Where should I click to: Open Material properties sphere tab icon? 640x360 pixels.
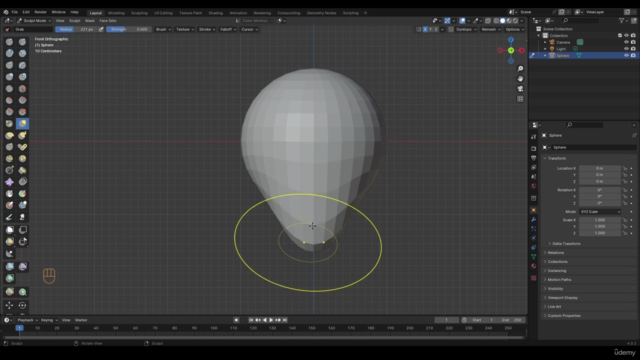pyautogui.click(x=533, y=266)
